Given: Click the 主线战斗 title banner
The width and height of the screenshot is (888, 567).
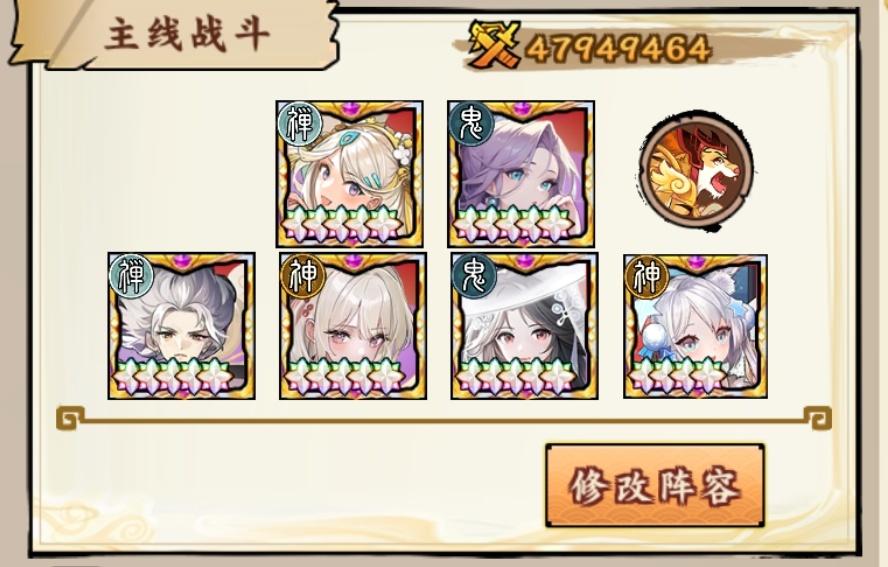Looking at the screenshot, I should (187, 34).
